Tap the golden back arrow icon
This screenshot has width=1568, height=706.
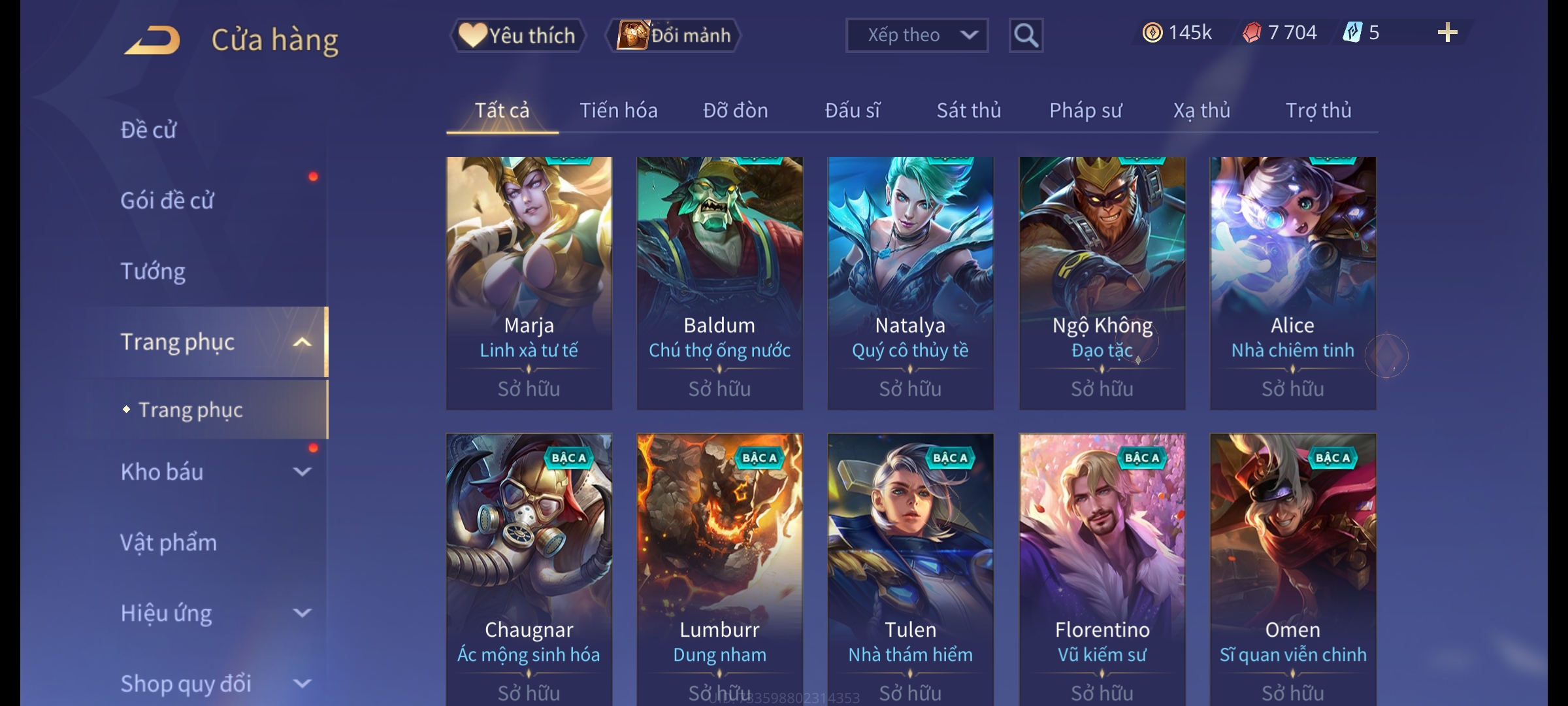pos(152,41)
